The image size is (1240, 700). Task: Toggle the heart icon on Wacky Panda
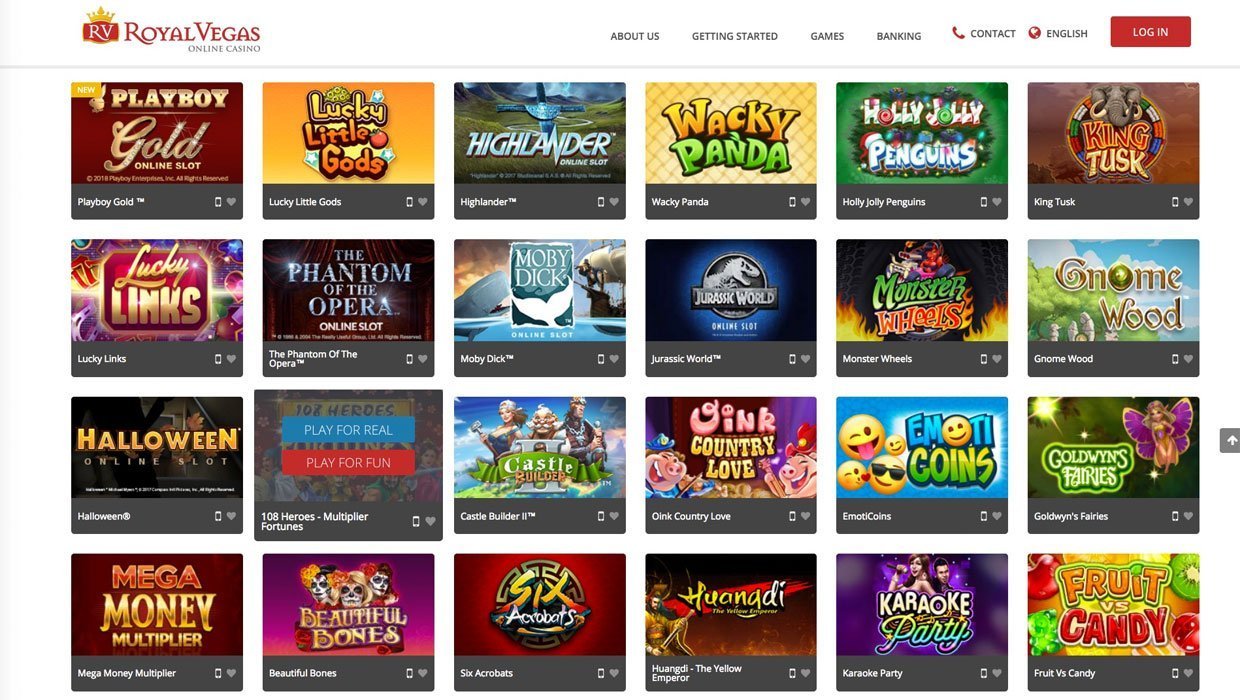pos(805,202)
